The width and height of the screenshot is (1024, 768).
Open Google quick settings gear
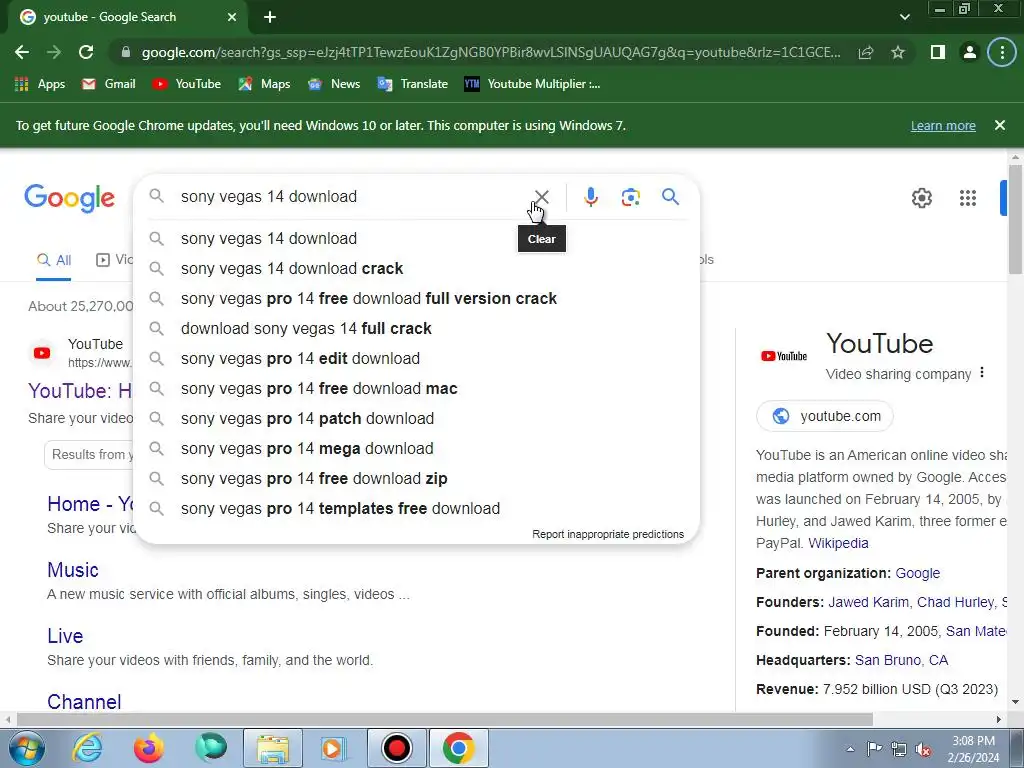921,198
